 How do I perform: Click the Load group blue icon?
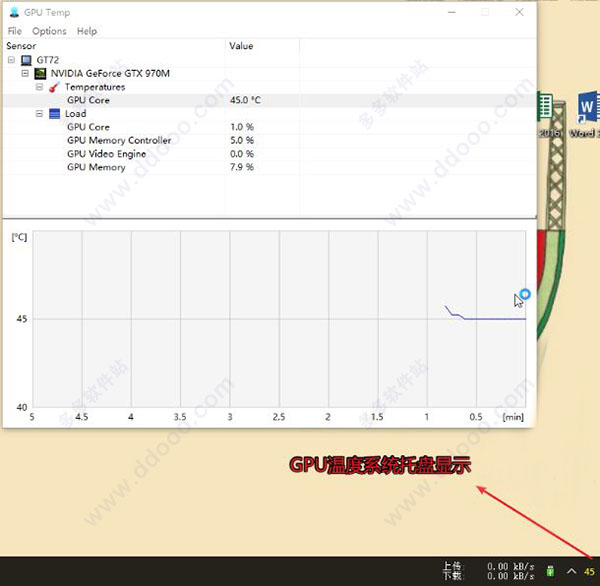pyautogui.click(x=55, y=114)
